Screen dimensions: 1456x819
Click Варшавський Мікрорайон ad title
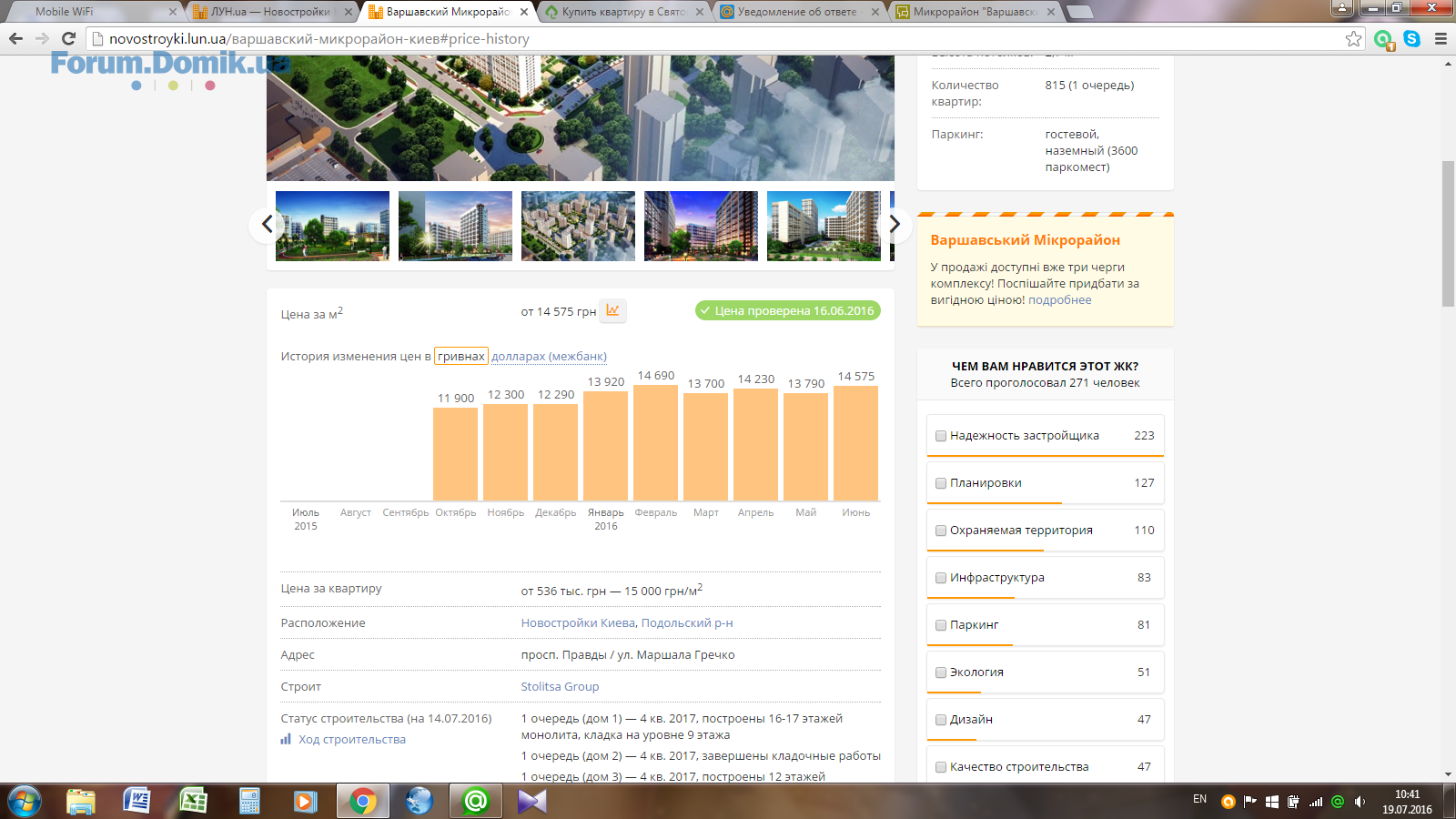point(1025,240)
